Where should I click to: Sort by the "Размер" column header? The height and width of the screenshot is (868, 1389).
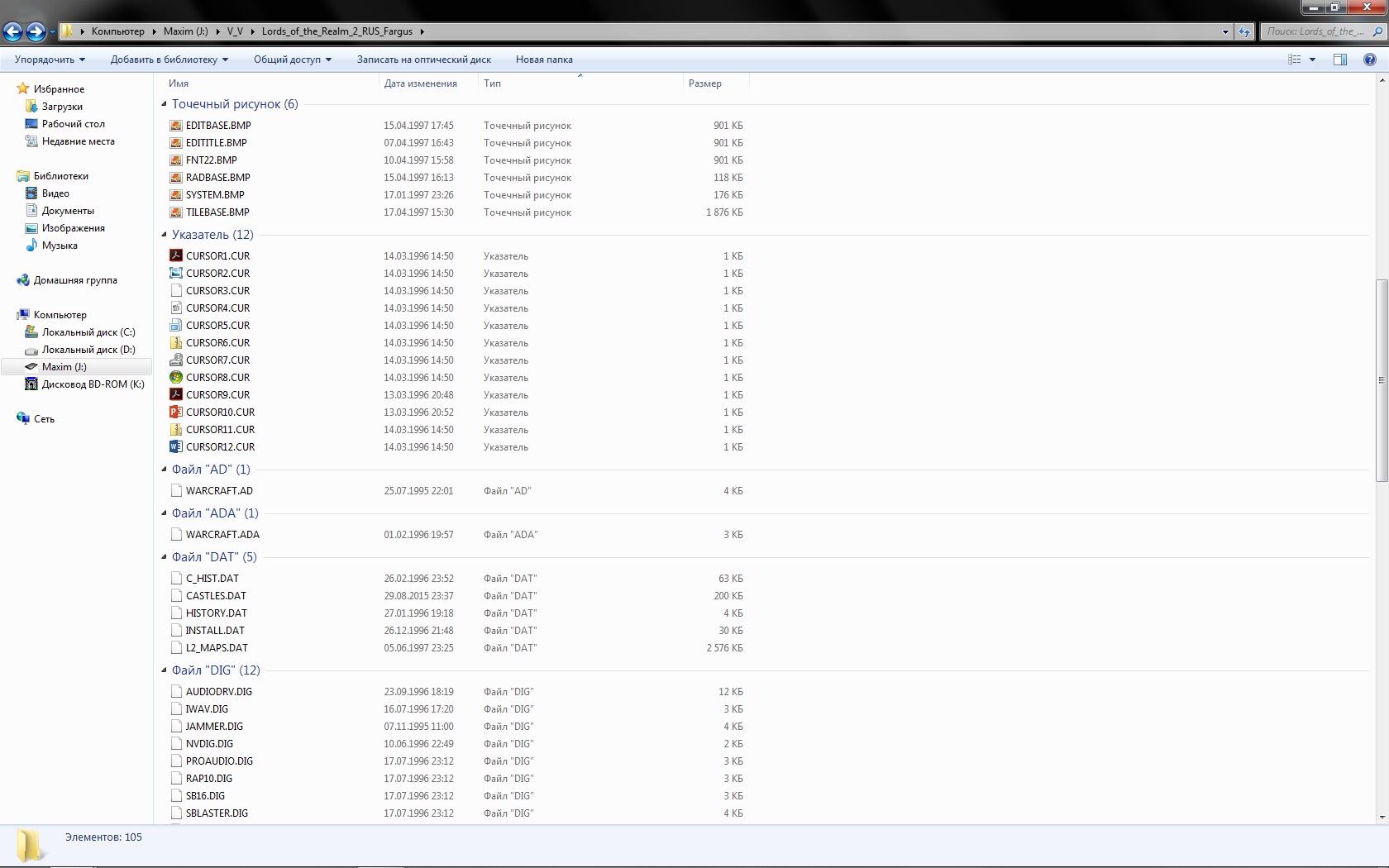pyautogui.click(x=716, y=83)
